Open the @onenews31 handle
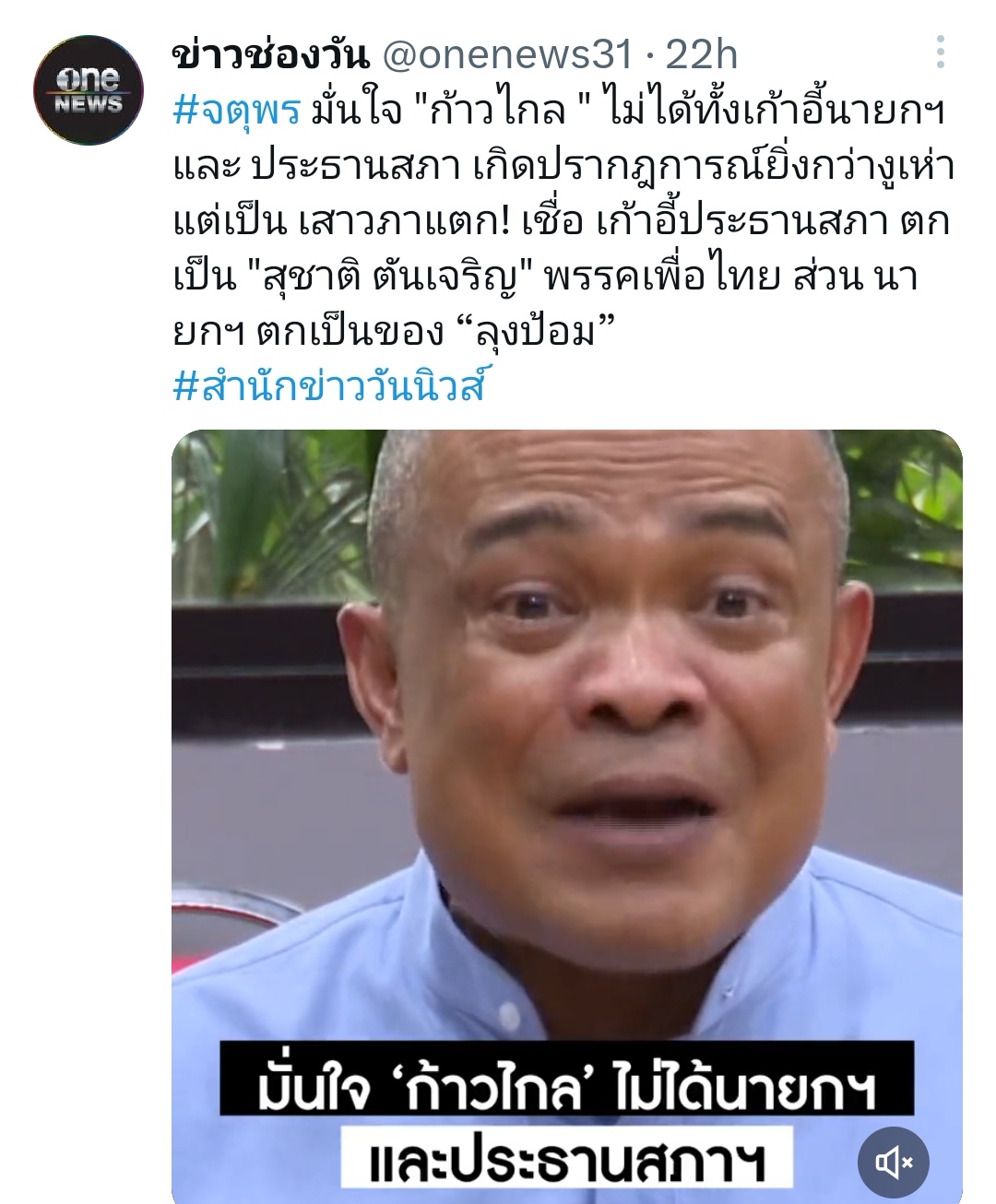The image size is (996, 1204). (x=506, y=55)
